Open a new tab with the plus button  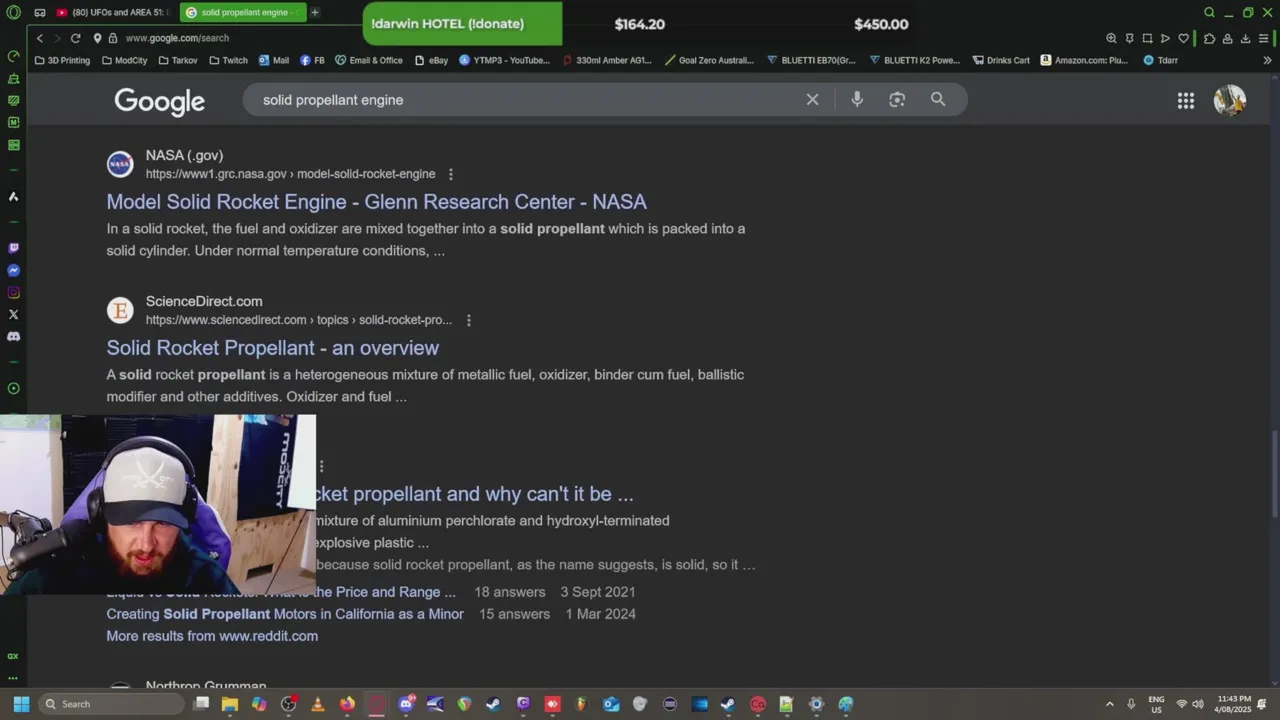coord(315,12)
